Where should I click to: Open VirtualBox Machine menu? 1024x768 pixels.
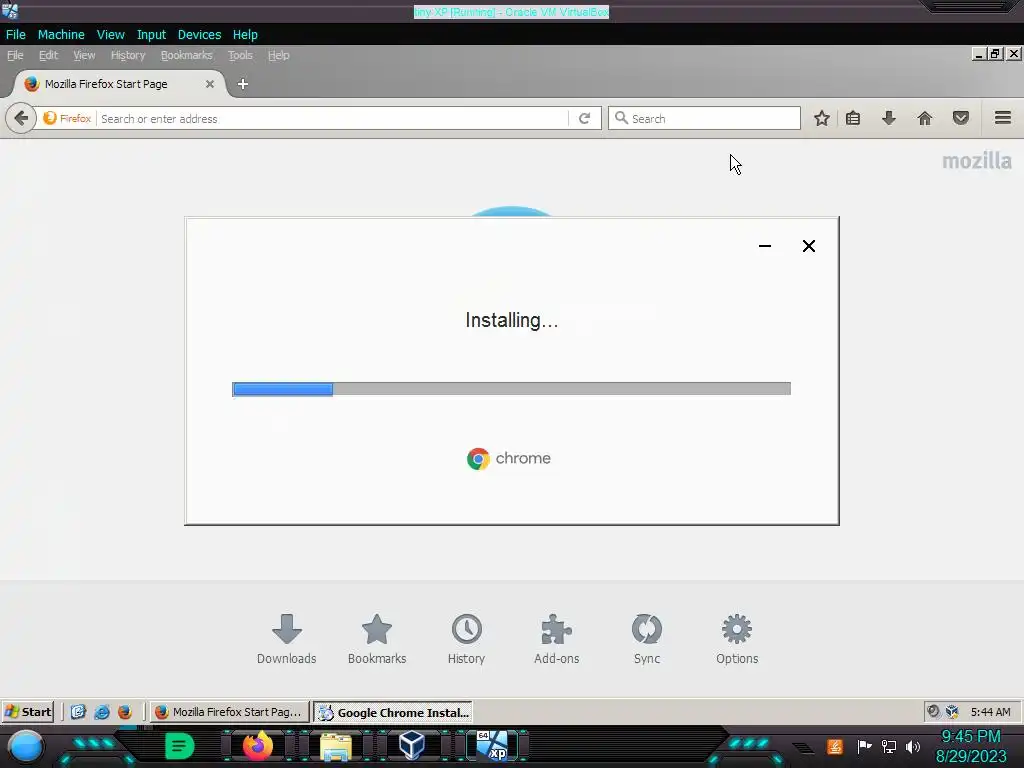pos(61,35)
